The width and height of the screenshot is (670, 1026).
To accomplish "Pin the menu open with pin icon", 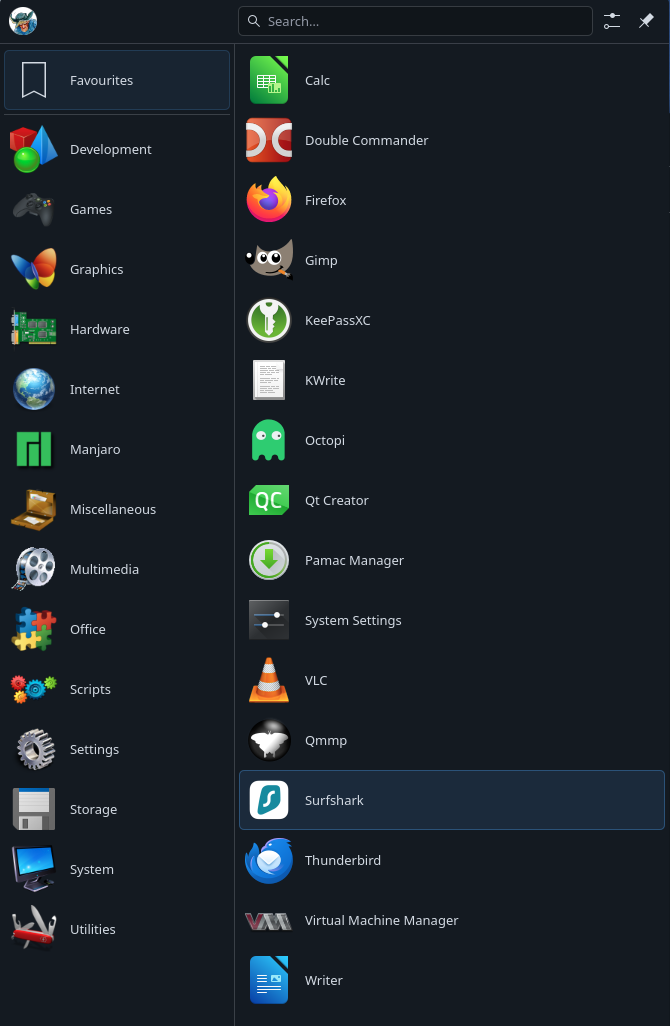I will point(646,21).
